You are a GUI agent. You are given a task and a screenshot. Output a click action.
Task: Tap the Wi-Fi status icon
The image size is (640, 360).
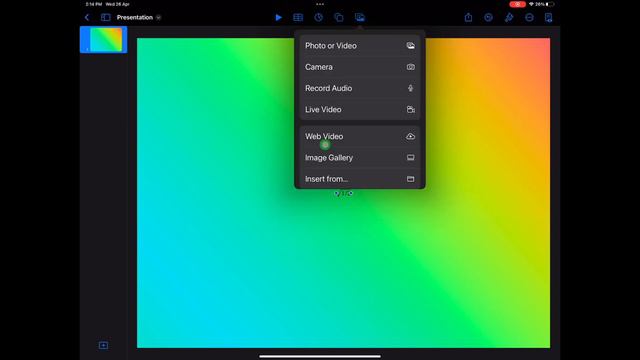tap(531, 4)
